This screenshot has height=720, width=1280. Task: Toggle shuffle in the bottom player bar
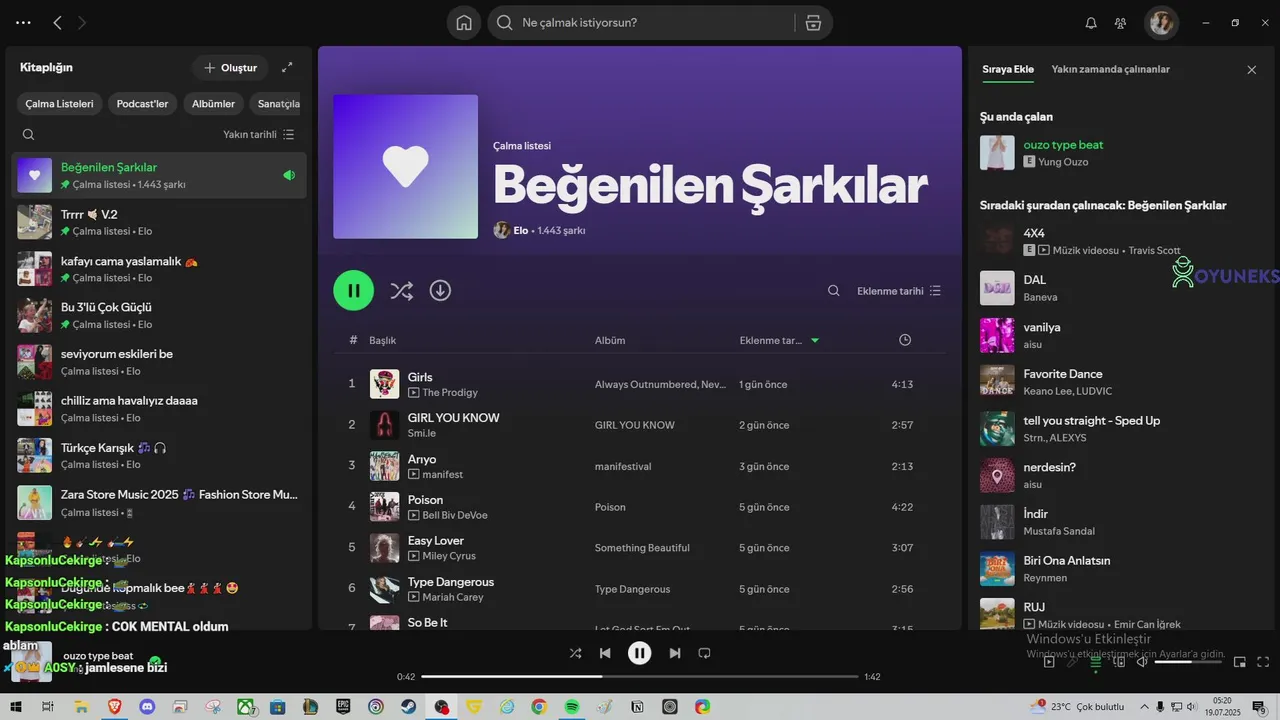[575, 653]
